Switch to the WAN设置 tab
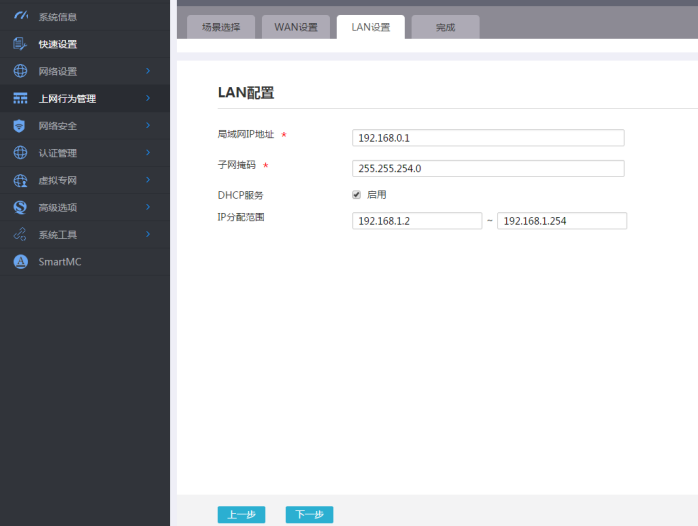 pos(296,27)
